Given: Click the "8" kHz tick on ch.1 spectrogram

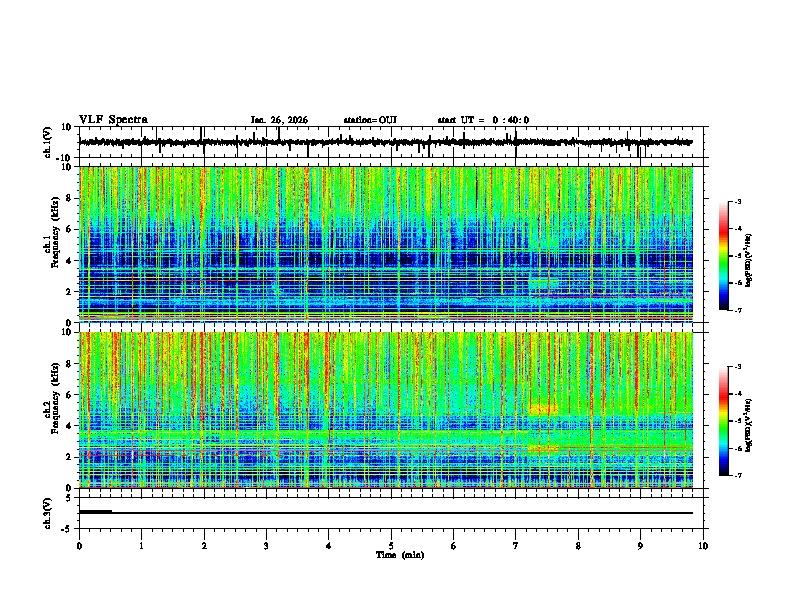Looking at the screenshot, I should coord(70,198).
